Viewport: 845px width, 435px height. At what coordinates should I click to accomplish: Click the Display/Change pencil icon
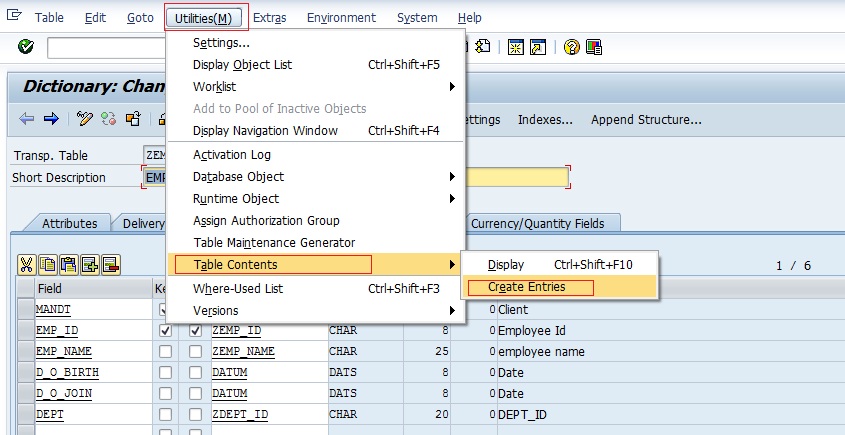(x=85, y=119)
